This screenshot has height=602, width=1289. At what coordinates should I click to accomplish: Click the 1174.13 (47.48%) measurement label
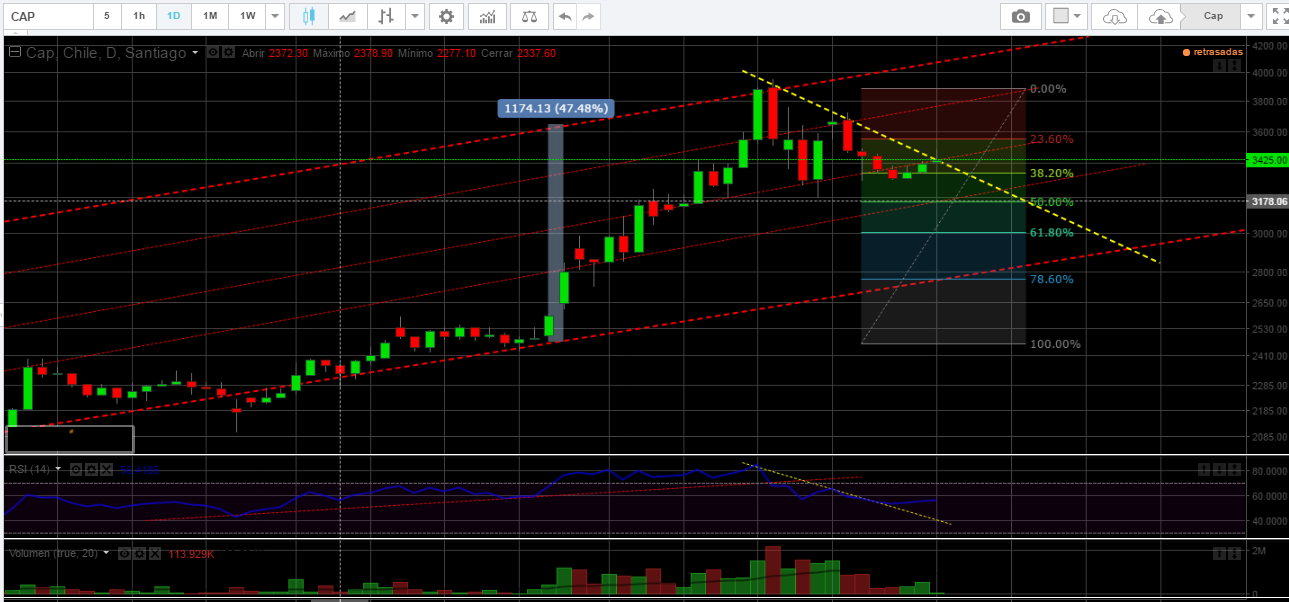(x=554, y=108)
